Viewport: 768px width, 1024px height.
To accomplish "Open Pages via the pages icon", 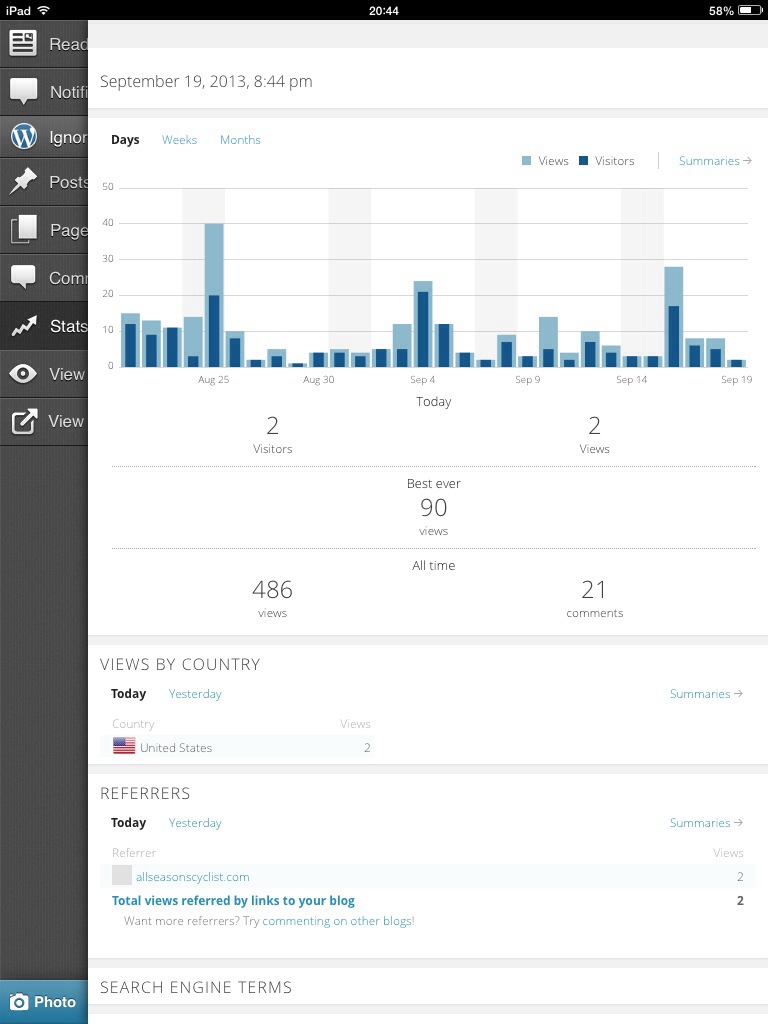I will tap(23, 230).
